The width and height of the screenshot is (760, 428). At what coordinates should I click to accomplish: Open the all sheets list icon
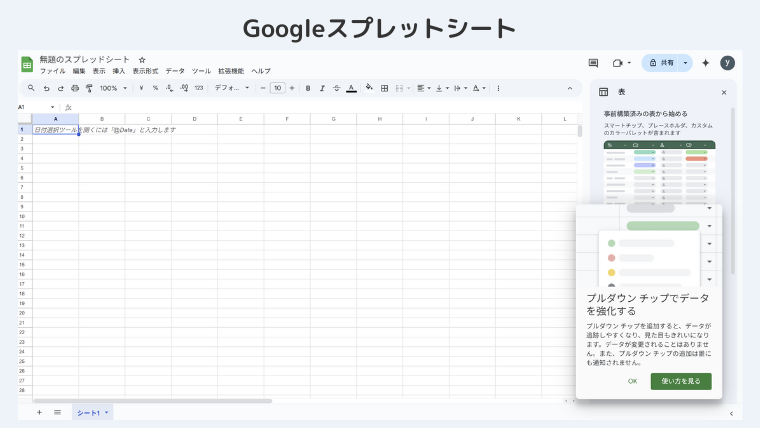pos(57,412)
